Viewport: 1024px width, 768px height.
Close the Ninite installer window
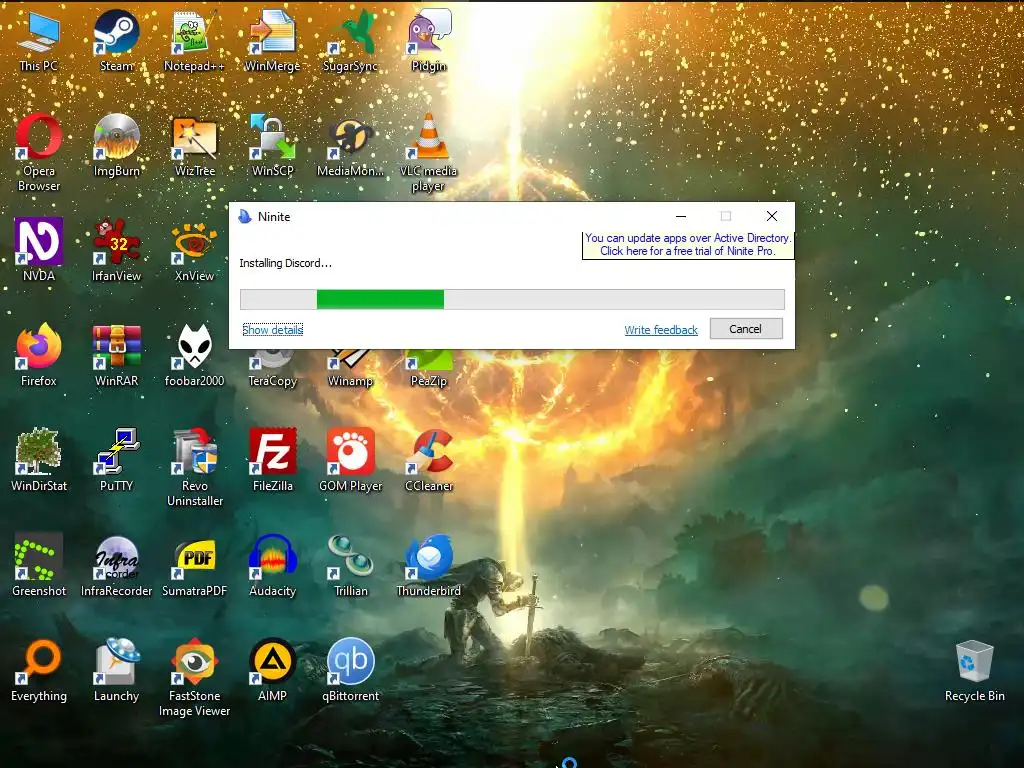coord(772,216)
